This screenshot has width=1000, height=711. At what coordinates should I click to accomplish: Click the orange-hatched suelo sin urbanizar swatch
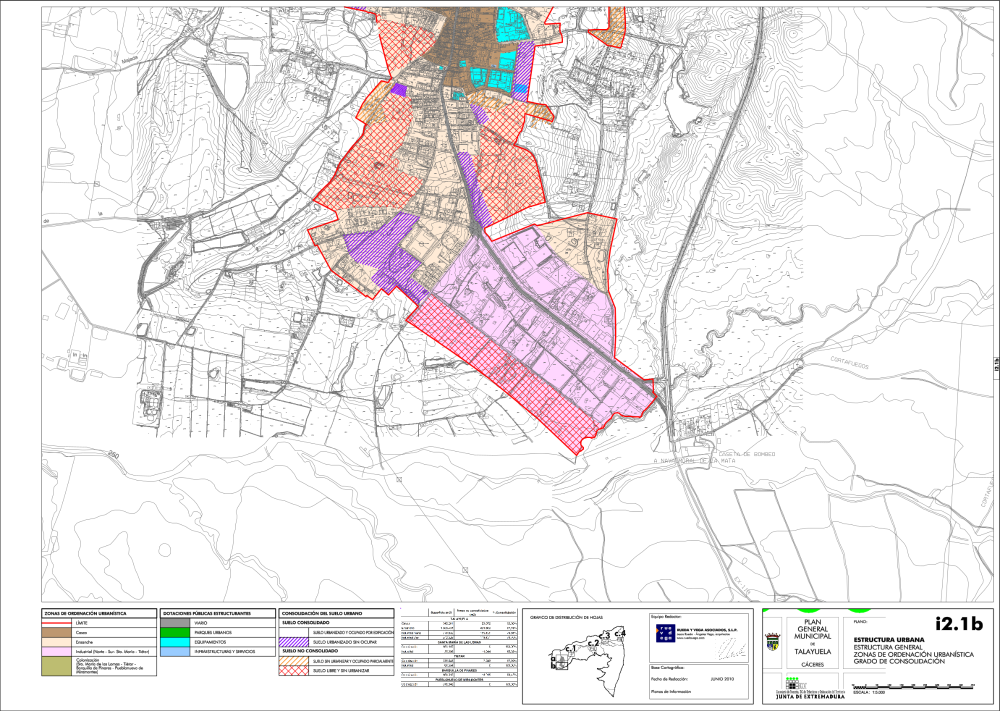click(294, 661)
